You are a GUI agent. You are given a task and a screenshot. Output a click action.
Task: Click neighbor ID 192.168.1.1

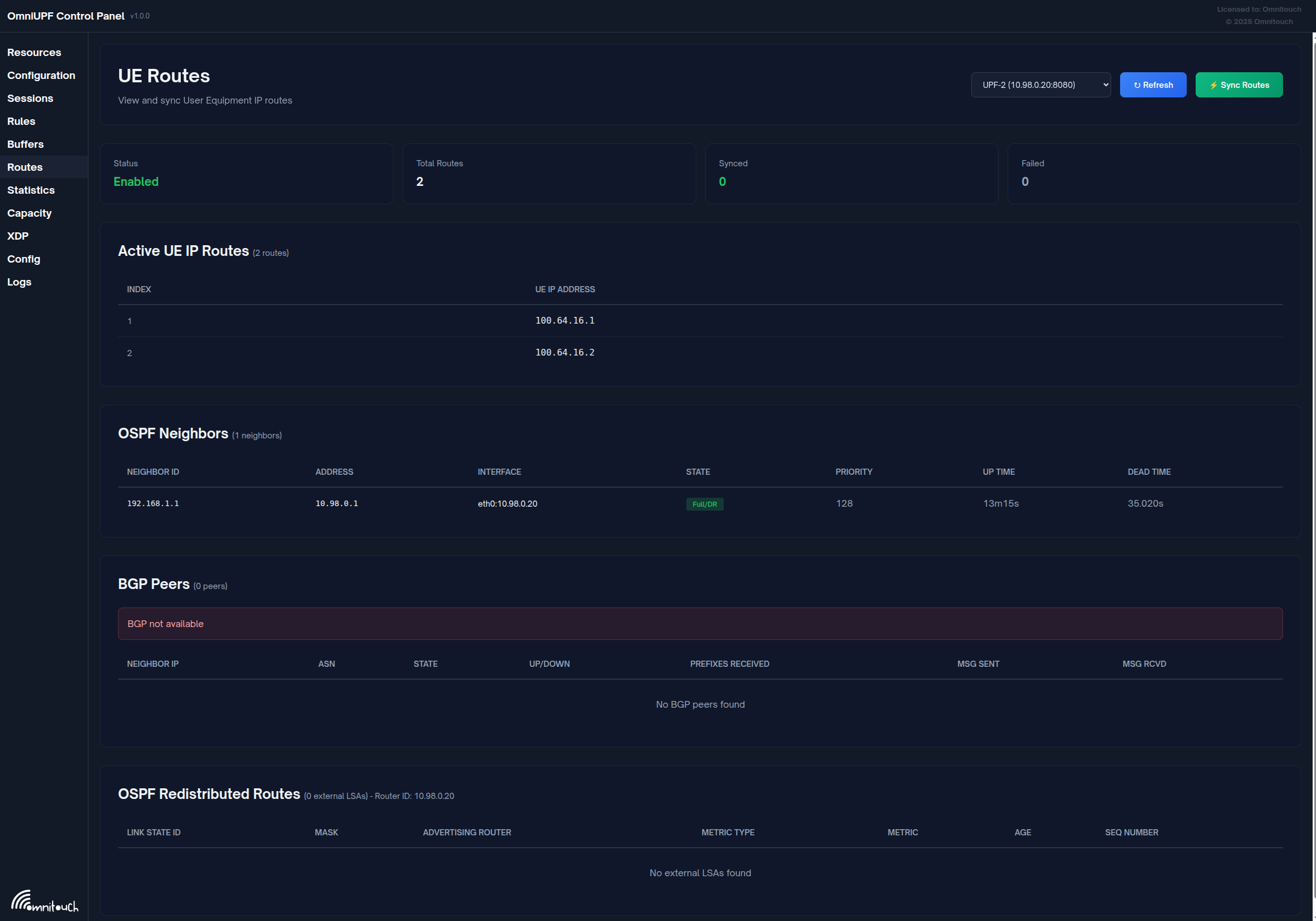pyautogui.click(x=152, y=503)
